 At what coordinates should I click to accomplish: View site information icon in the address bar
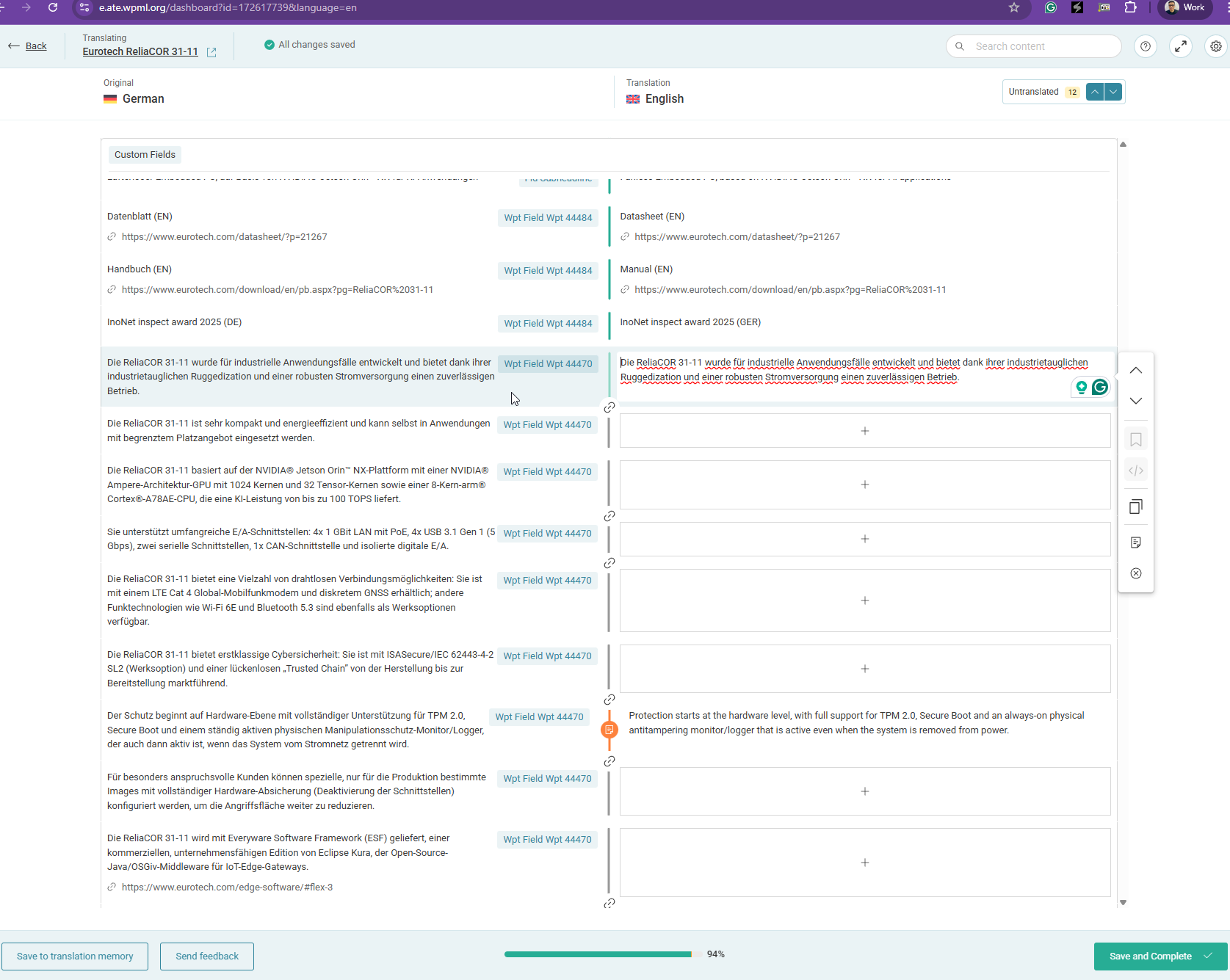[84, 7]
